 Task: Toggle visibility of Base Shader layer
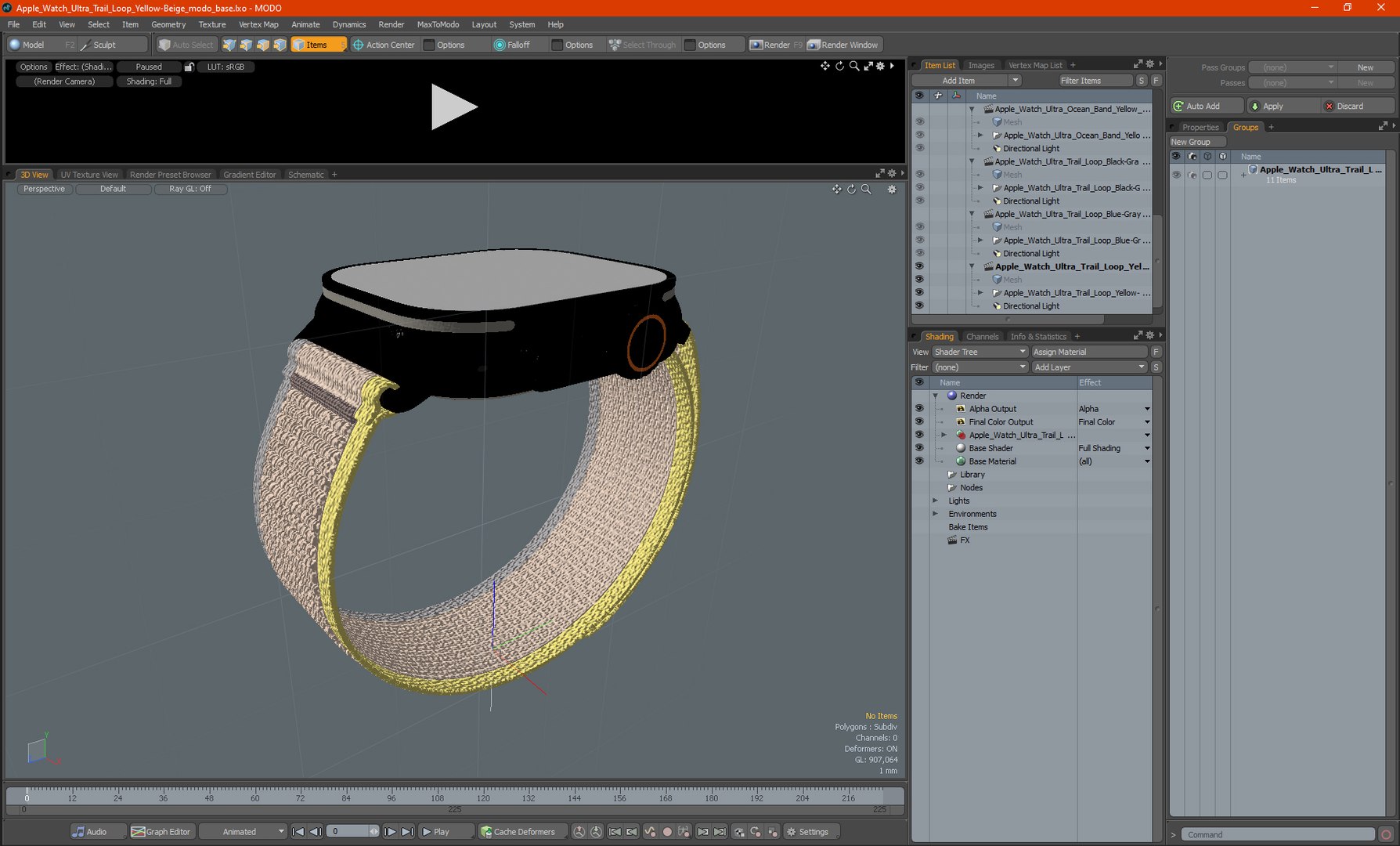pyautogui.click(x=919, y=448)
